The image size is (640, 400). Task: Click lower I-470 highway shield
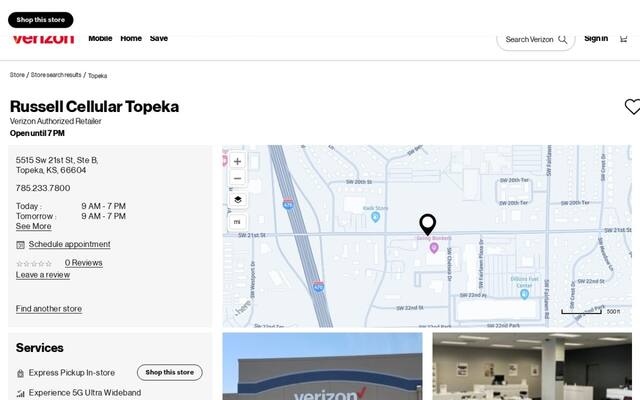click(x=319, y=286)
